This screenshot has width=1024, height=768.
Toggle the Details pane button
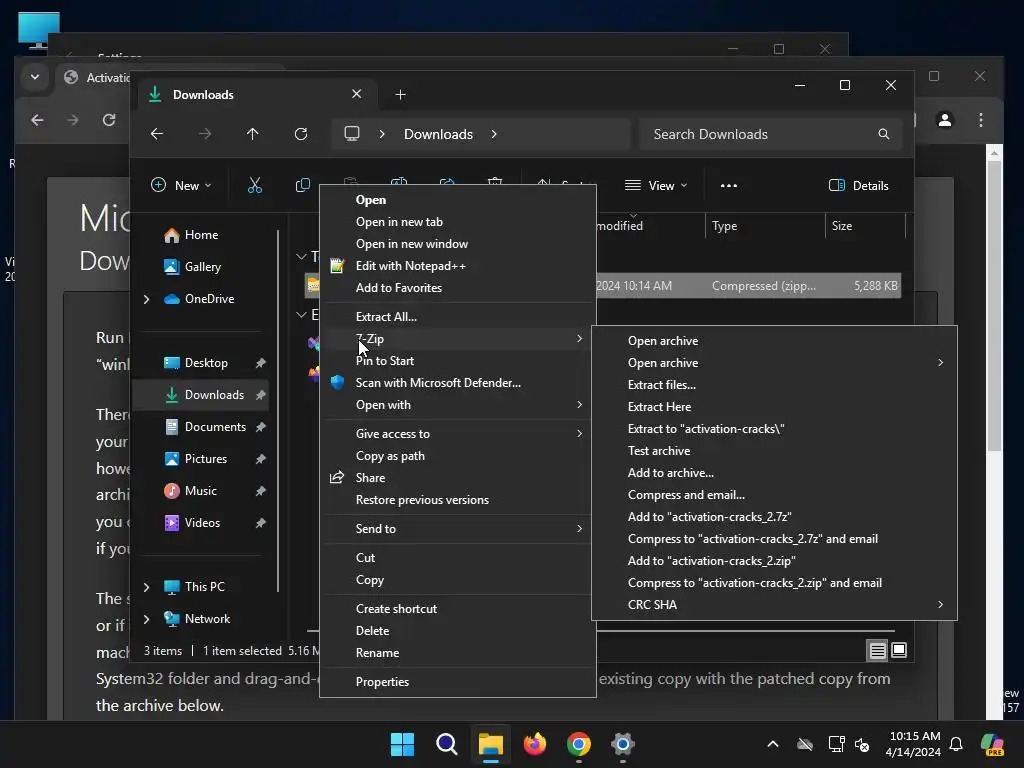click(859, 185)
